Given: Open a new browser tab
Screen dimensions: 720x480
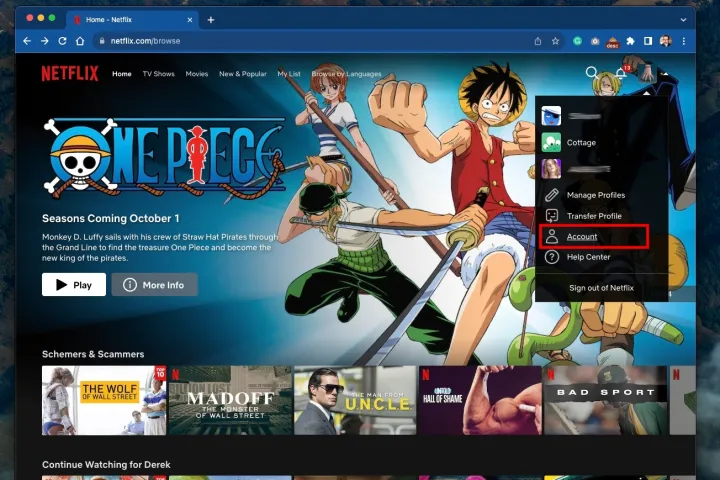Looking at the screenshot, I should pyautogui.click(x=211, y=20).
